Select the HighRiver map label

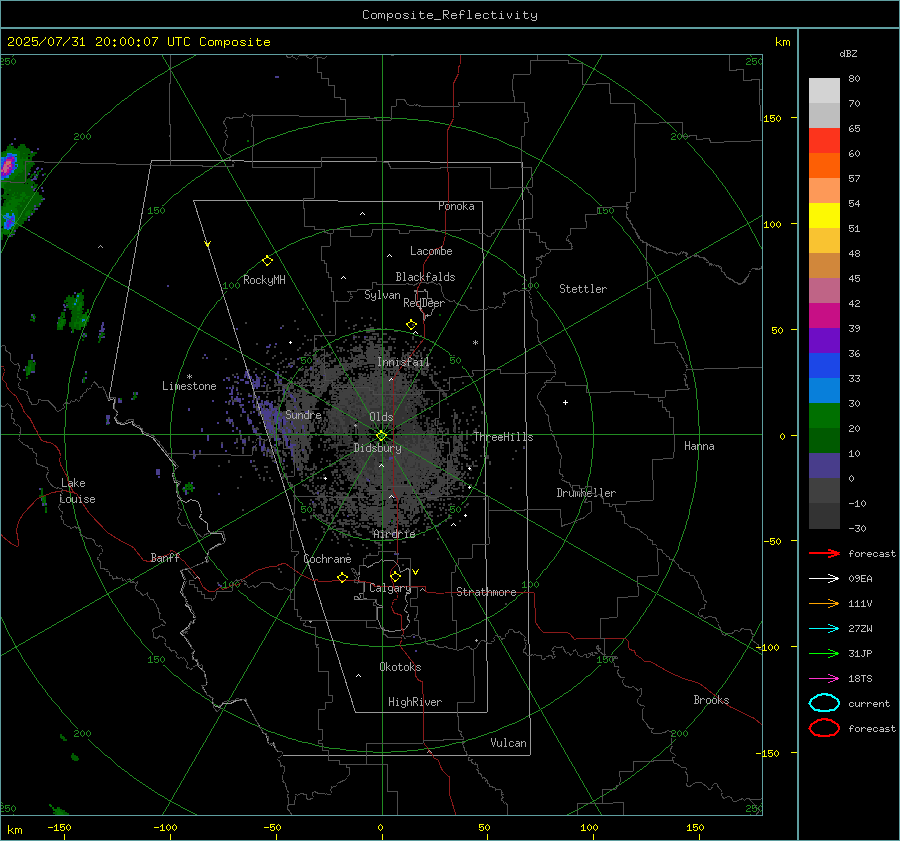click(x=415, y=702)
